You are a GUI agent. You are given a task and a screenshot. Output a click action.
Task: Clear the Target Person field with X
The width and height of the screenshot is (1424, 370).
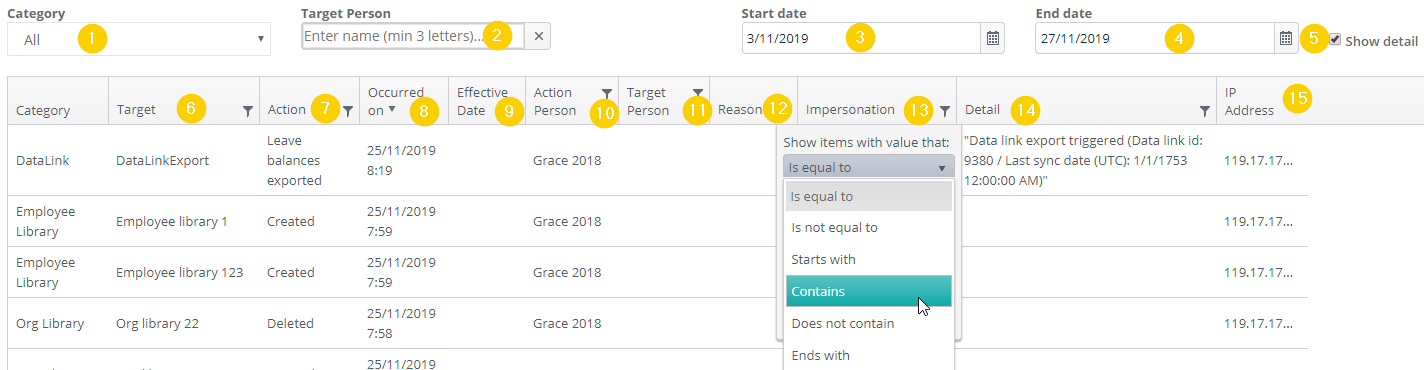click(538, 36)
